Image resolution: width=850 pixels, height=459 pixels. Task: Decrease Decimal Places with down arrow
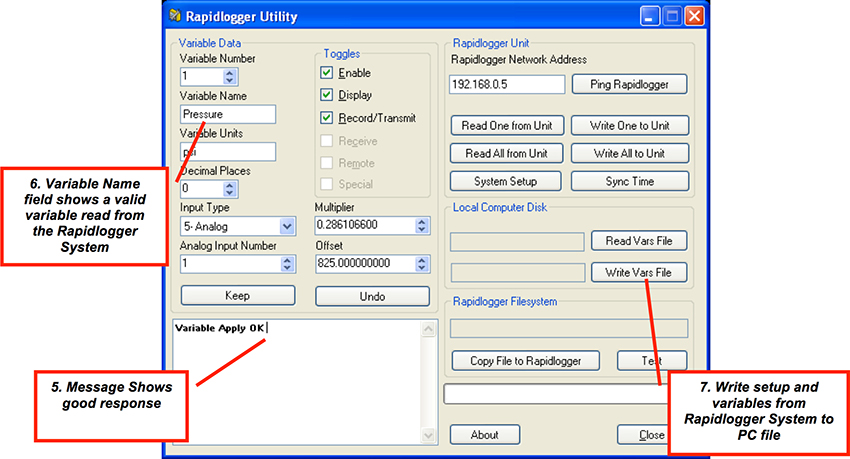(230, 192)
